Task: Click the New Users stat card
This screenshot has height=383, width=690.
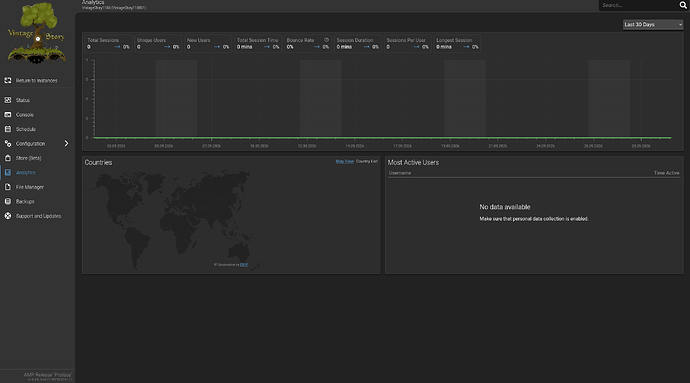Action: [208, 44]
